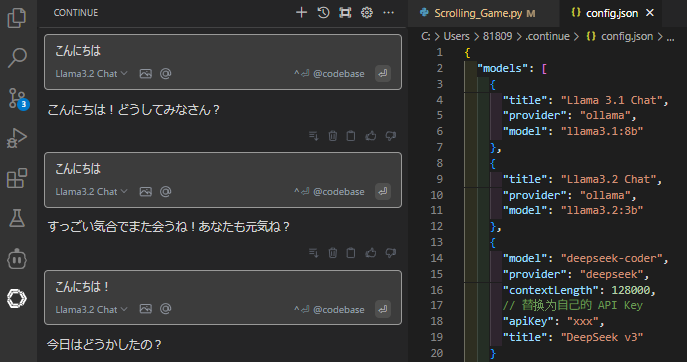Add @ context in こんにちは！ message box
Viewport: 687px width, 362px height.
click(165, 309)
